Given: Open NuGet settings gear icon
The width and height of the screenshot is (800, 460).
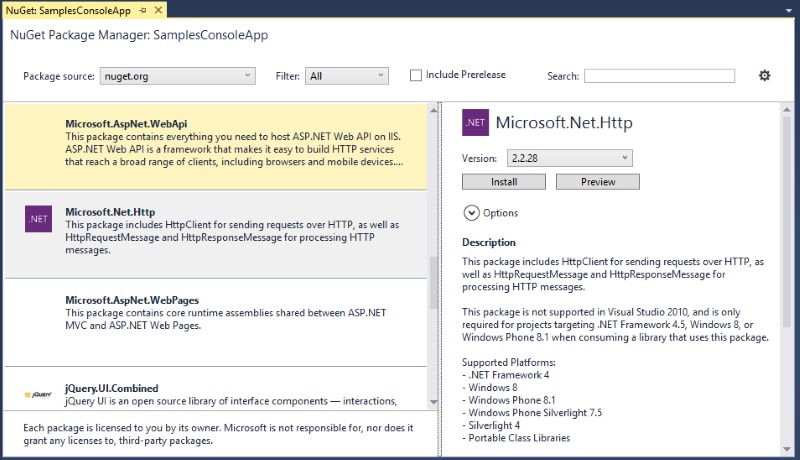Looking at the screenshot, I should click(765, 76).
